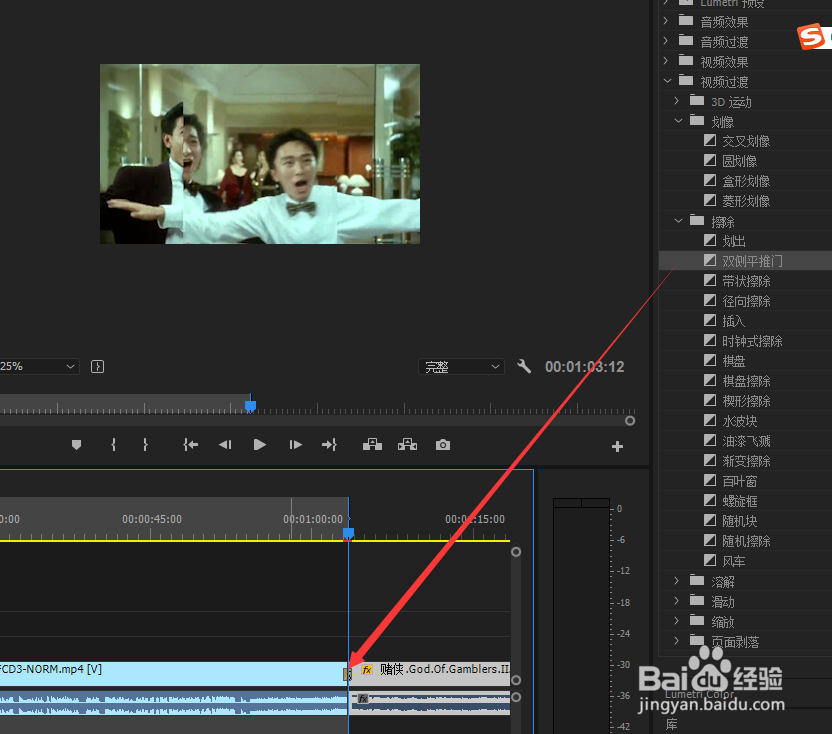The height and width of the screenshot is (734, 832).
Task: Play the program monitor preview
Action: (259, 445)
